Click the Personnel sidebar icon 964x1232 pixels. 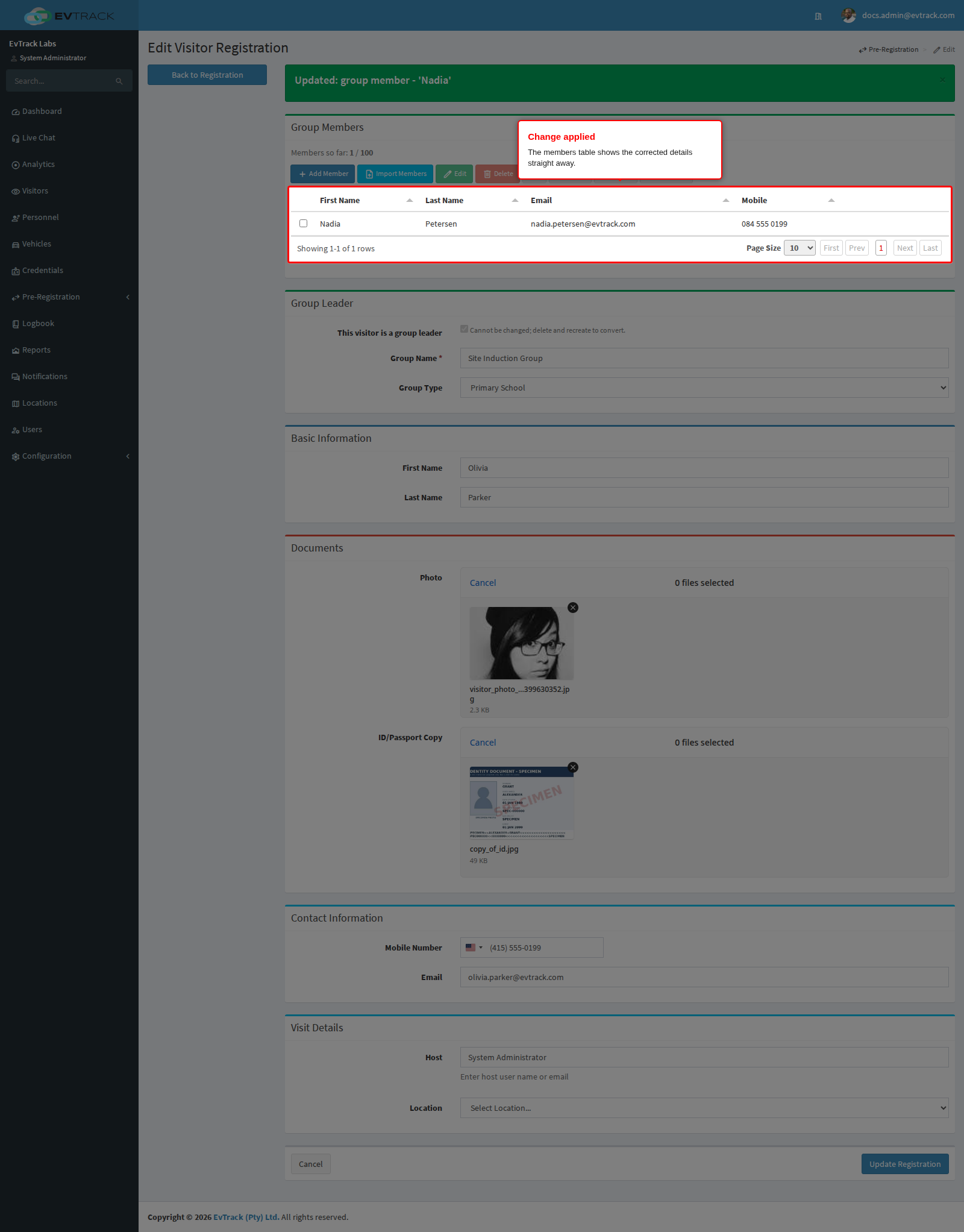[x=16, y=218]
